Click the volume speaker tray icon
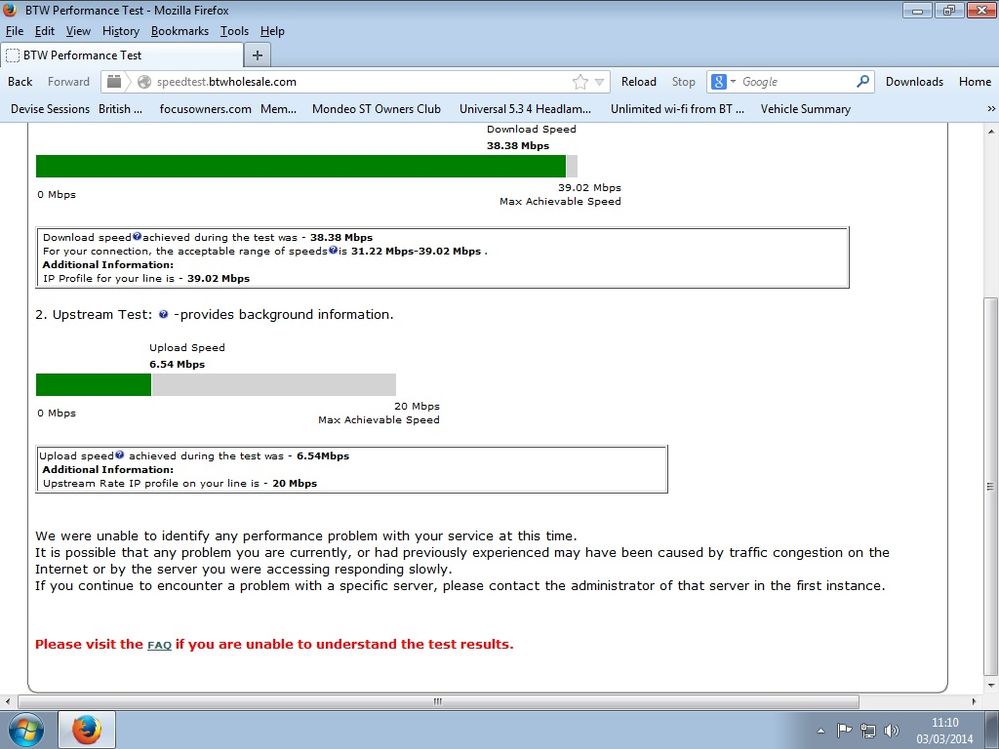Image resolution: width=999 pixels, height=749 pixels. coord(892,731)
